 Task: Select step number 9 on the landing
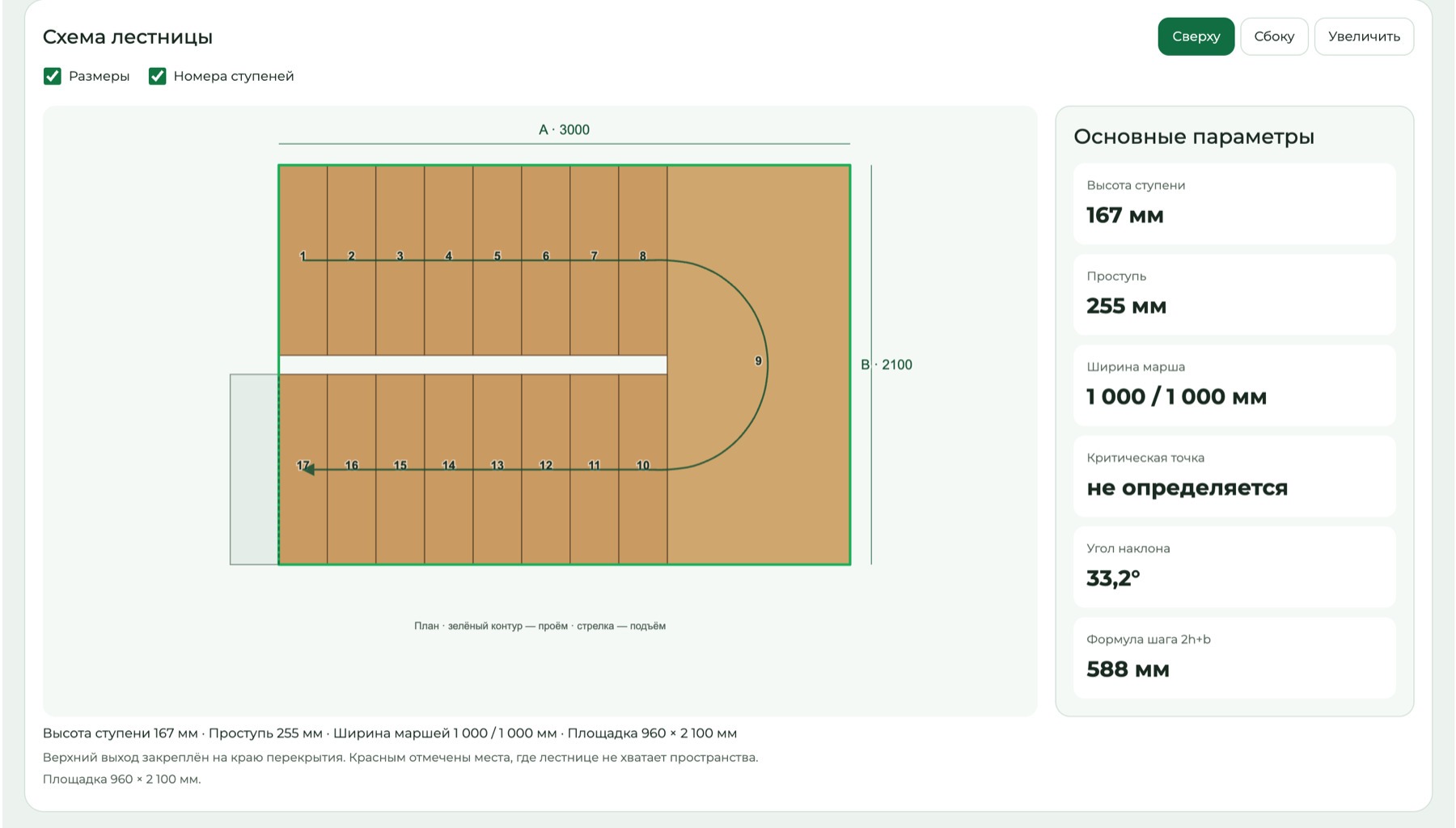coord(758,361)
